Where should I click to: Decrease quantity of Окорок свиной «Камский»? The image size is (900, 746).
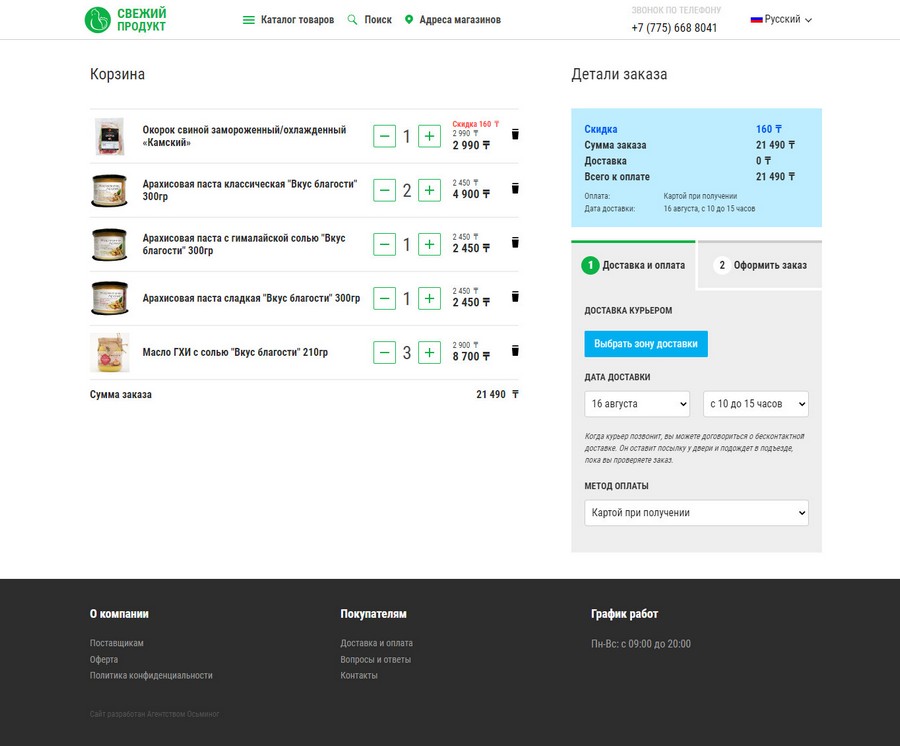(x=385, y=136)
